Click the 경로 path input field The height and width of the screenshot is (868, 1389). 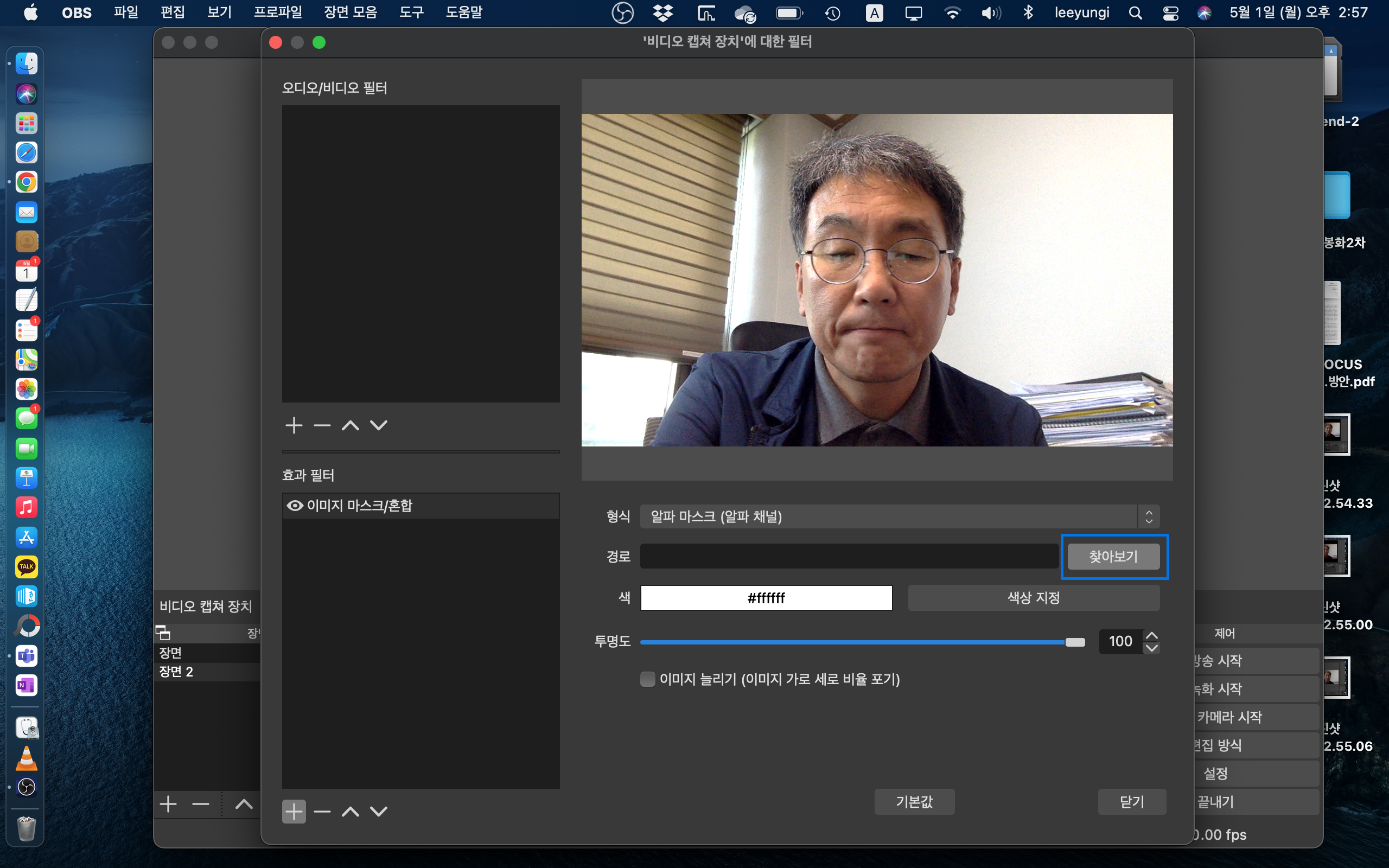(849, 556)
